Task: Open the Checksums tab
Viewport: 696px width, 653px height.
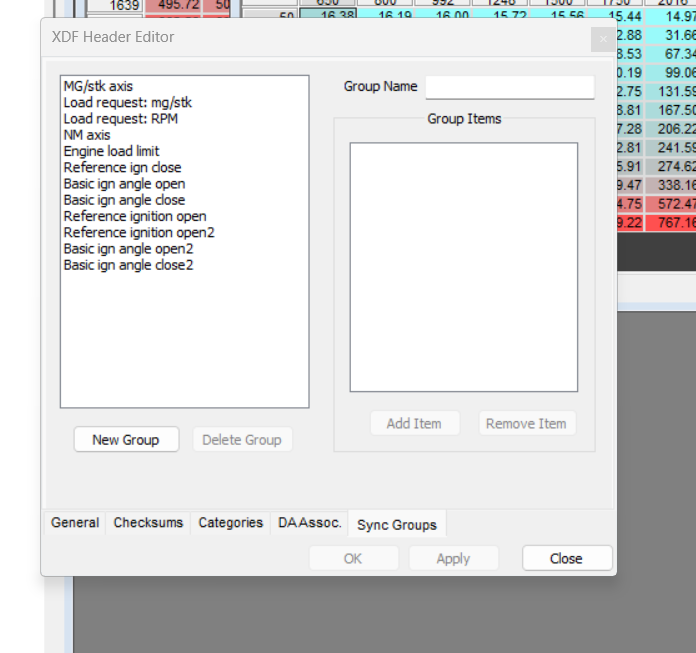Action: tap(148, 523)
